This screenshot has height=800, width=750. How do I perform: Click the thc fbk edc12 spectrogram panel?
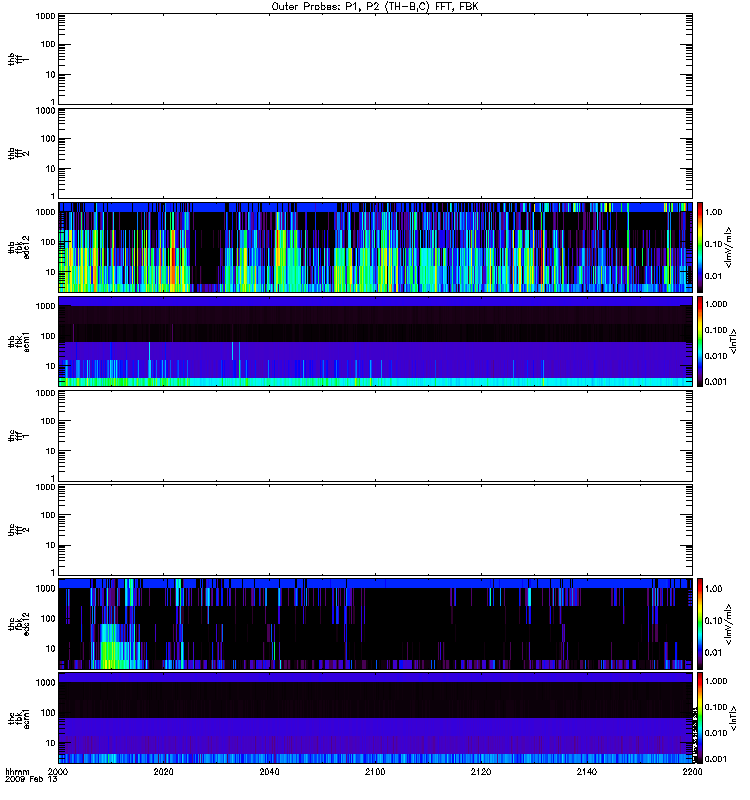pyautogui.click(x=374, y=622)
